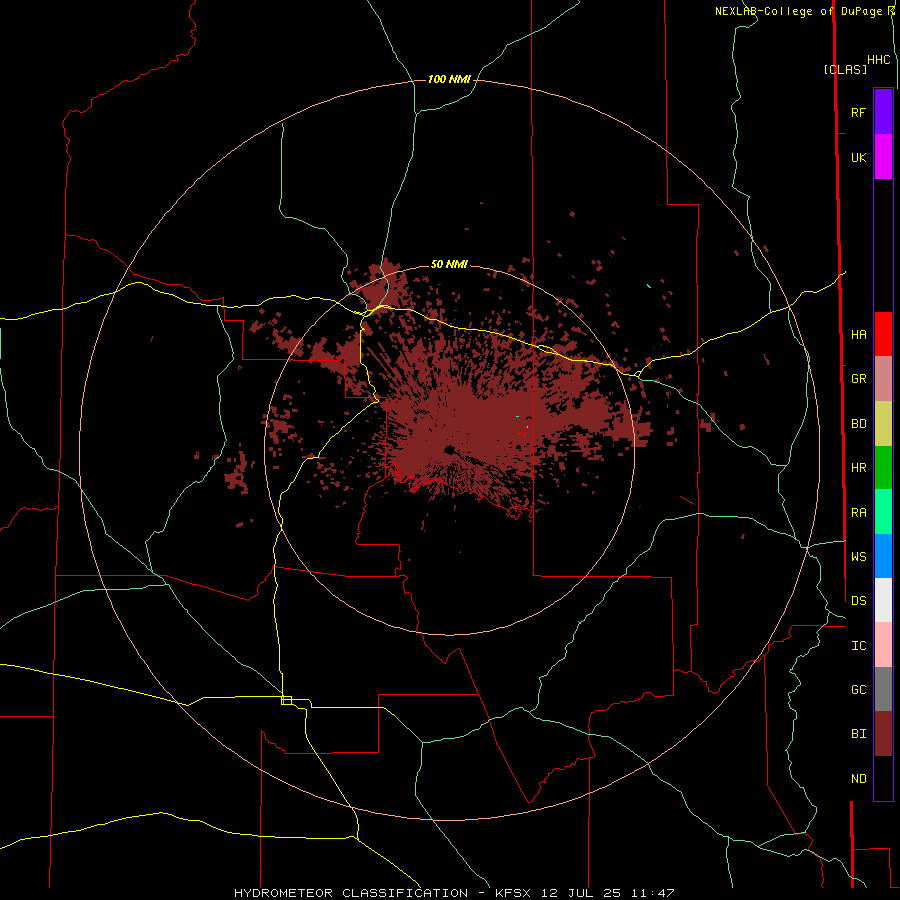Click the 12 JUL 25 date text

[x=583, y=893]
